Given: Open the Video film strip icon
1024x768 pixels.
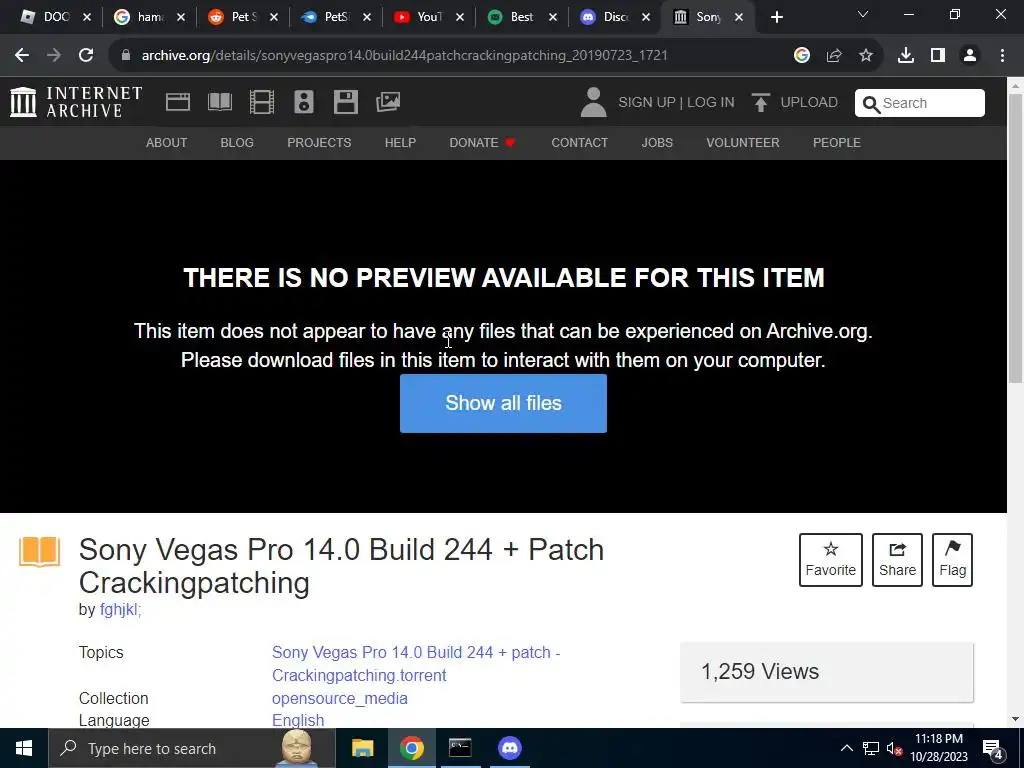Looking at the screenshot, I should point(262,103).
